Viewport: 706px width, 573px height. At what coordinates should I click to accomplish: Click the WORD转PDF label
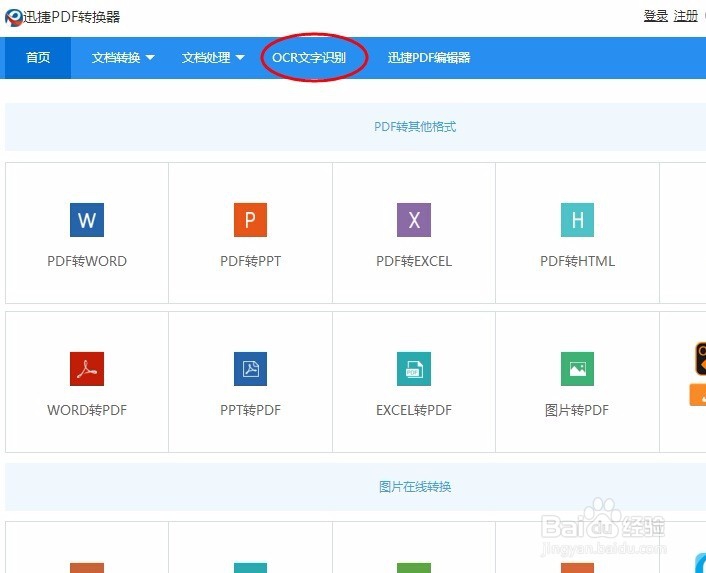[x=87, y=410]
